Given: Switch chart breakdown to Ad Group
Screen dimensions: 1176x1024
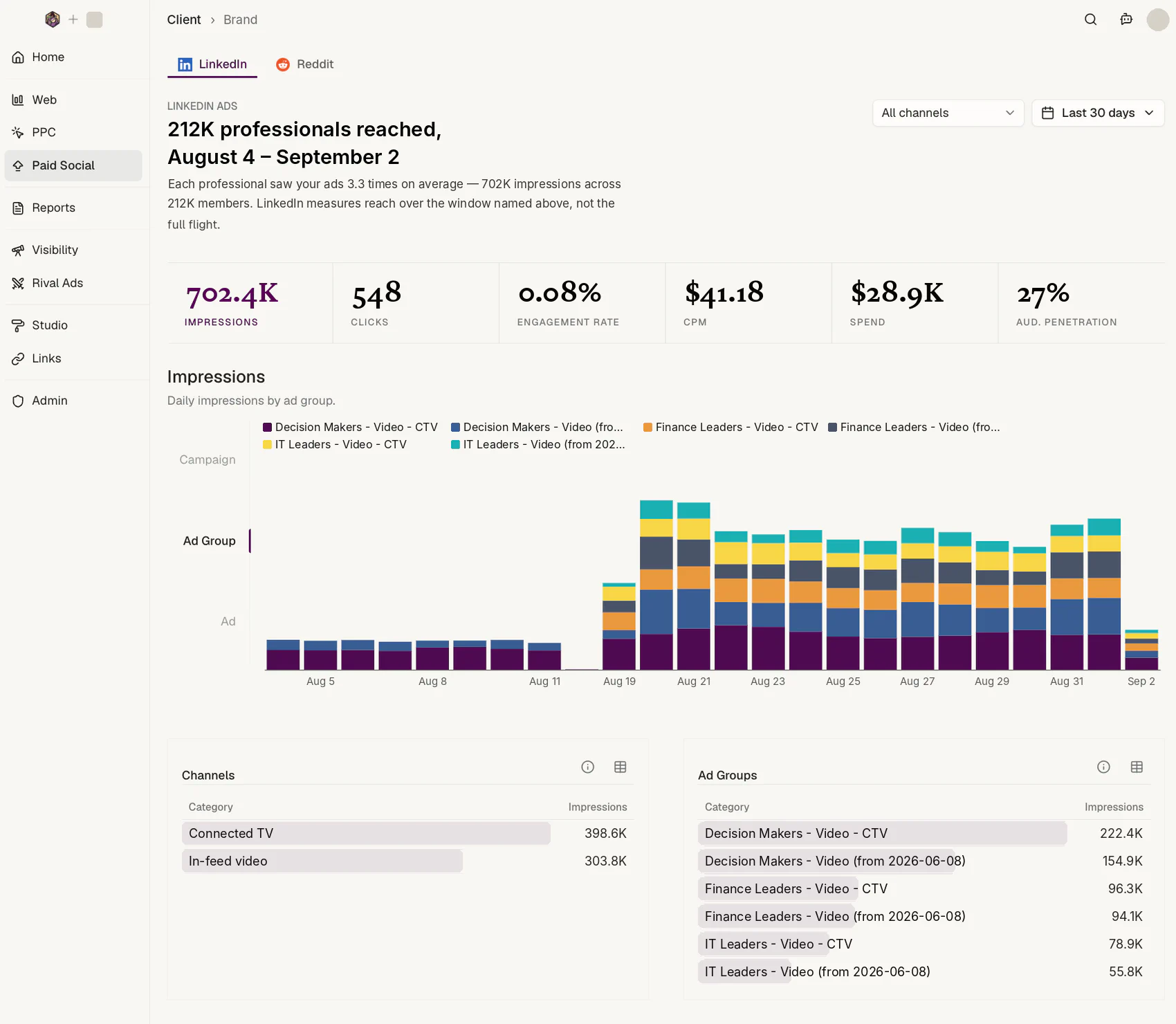Looking at the screenshot, I should click(x=209, y=540).
